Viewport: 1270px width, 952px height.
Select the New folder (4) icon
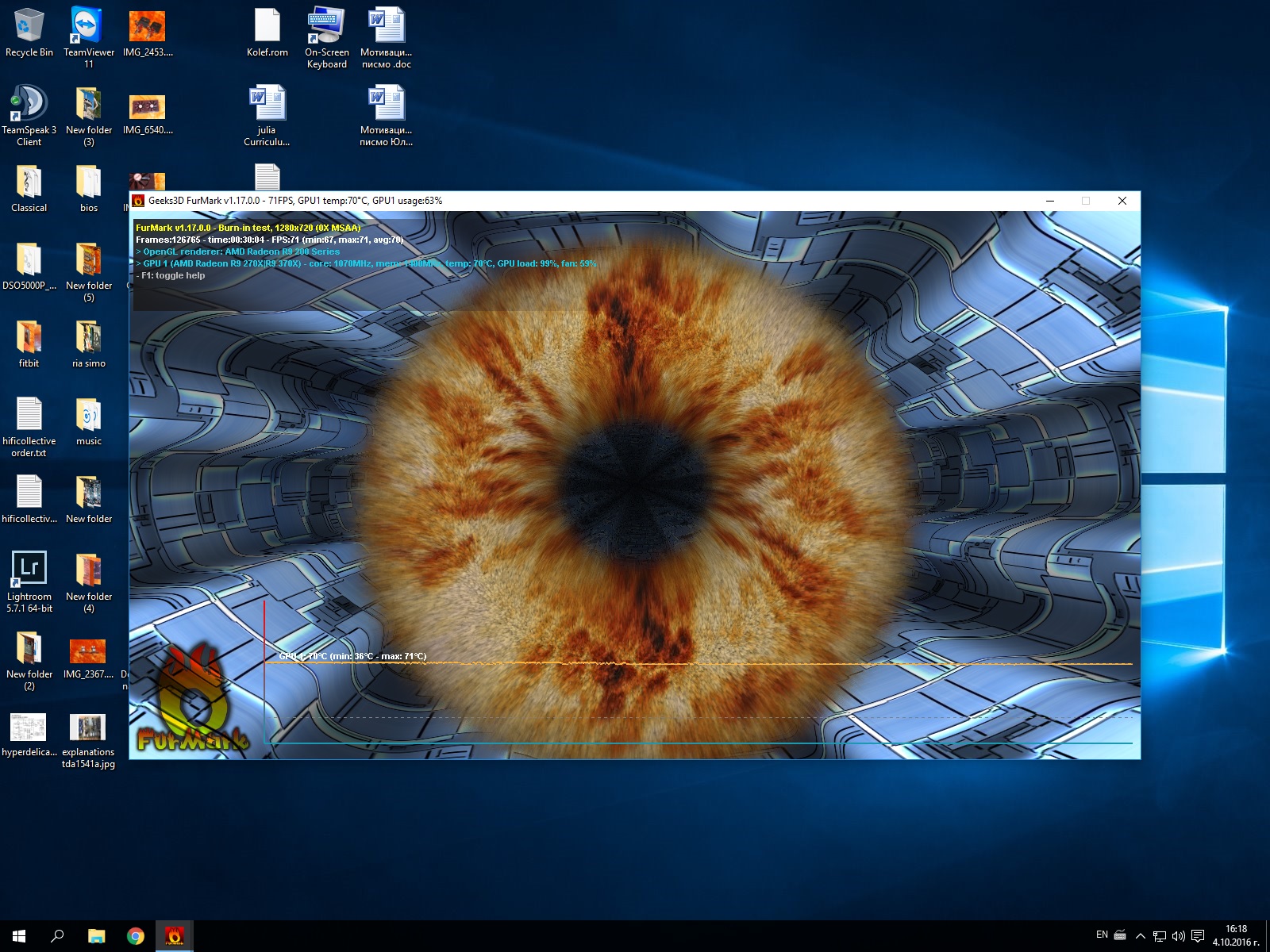click(88, 582)
